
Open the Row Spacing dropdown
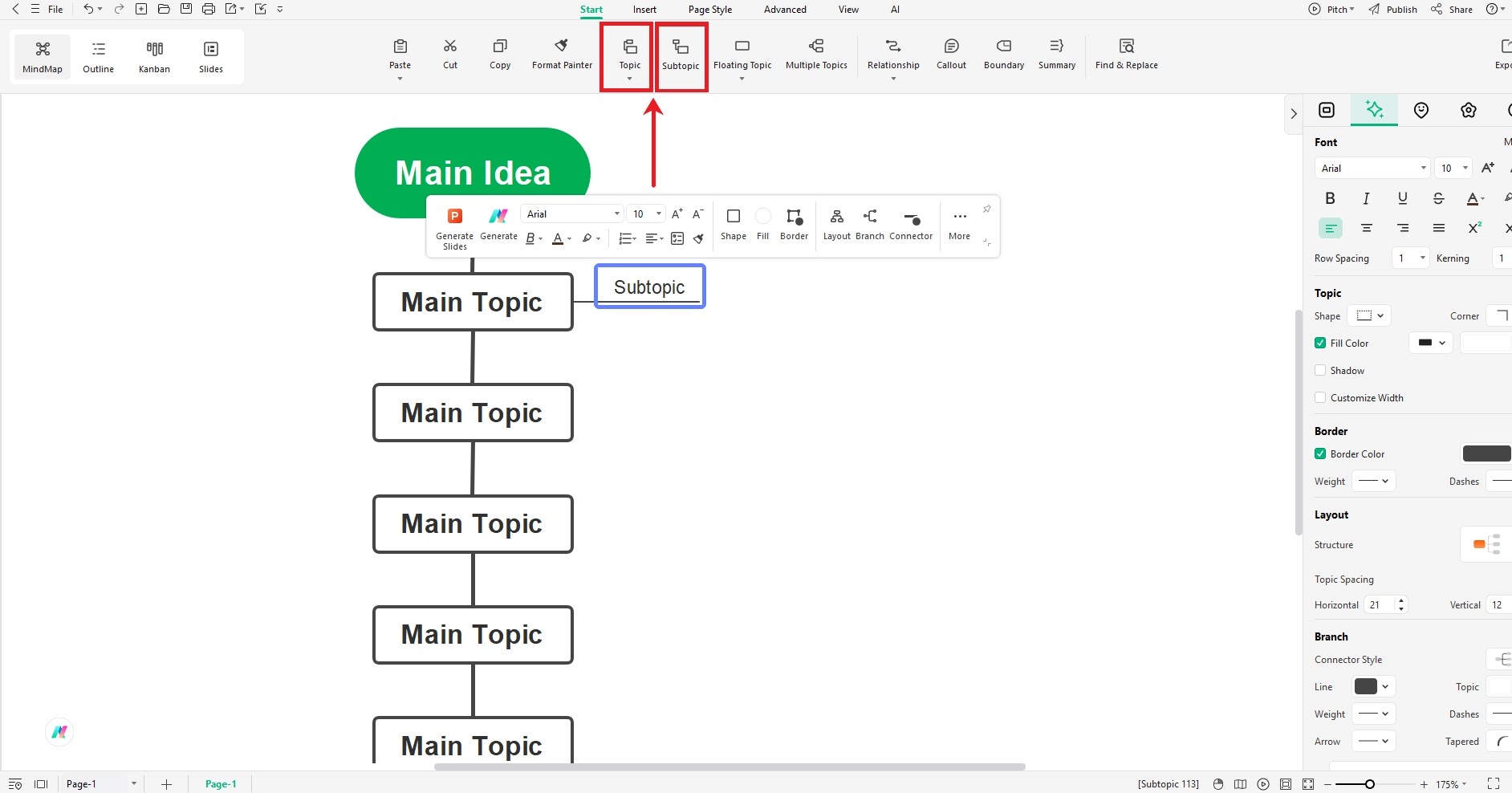[x=1411, y=258]
